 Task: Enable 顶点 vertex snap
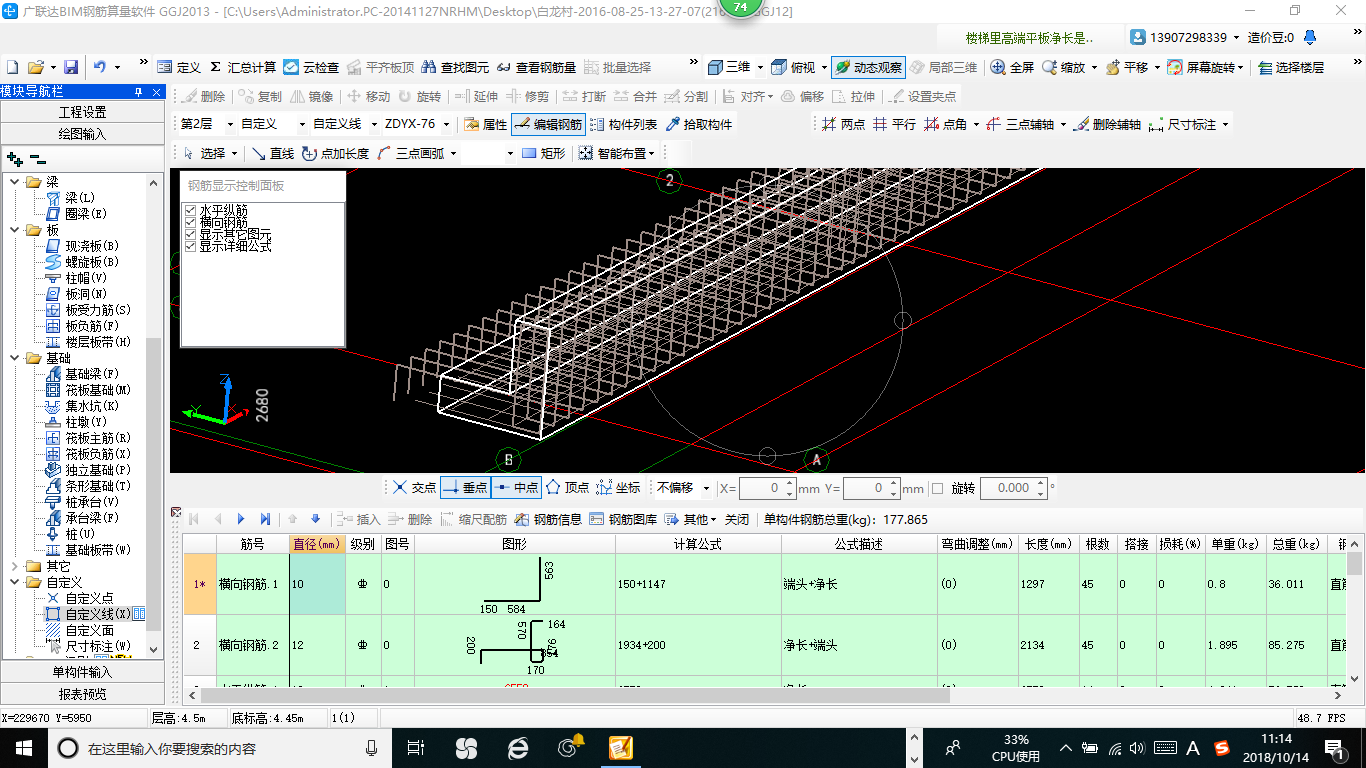tap(567, 487)
